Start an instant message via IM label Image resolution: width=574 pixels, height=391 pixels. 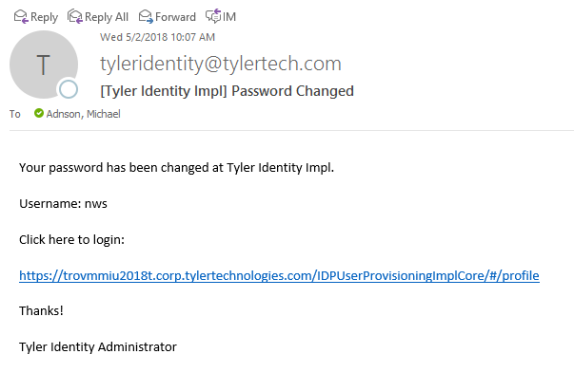229,17
